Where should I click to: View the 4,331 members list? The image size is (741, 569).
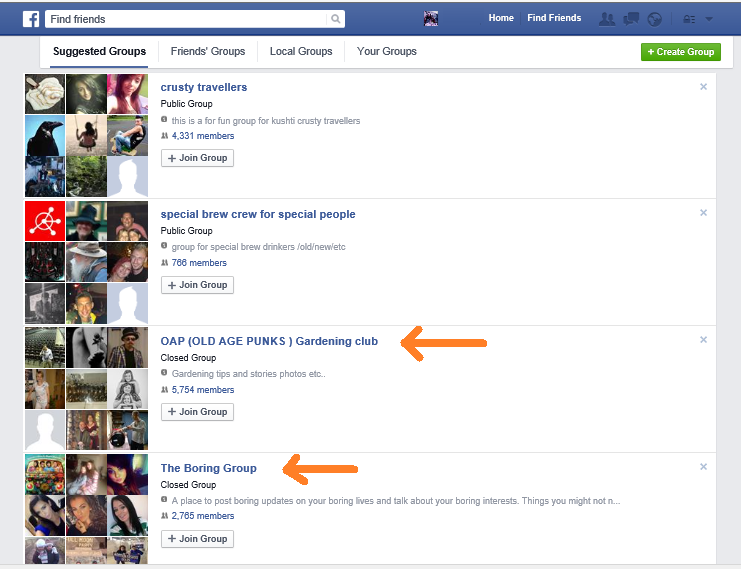pos(203,136)
